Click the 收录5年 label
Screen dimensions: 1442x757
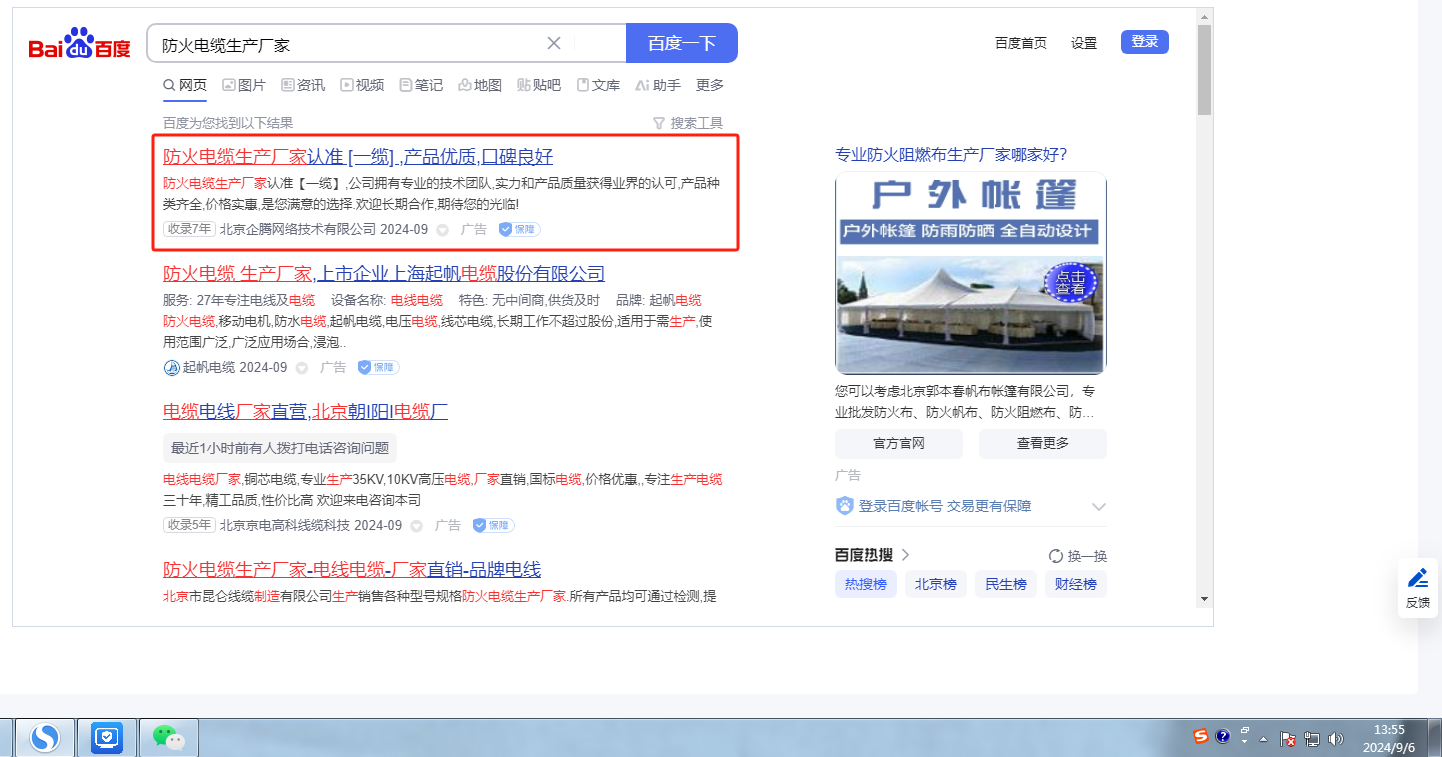tap(189, 525)
